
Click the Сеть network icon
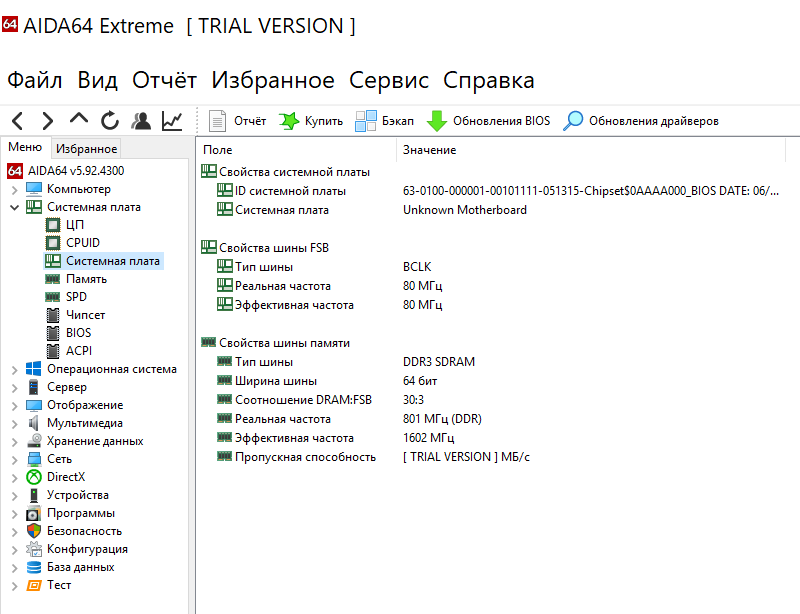(x=34, y=459)
